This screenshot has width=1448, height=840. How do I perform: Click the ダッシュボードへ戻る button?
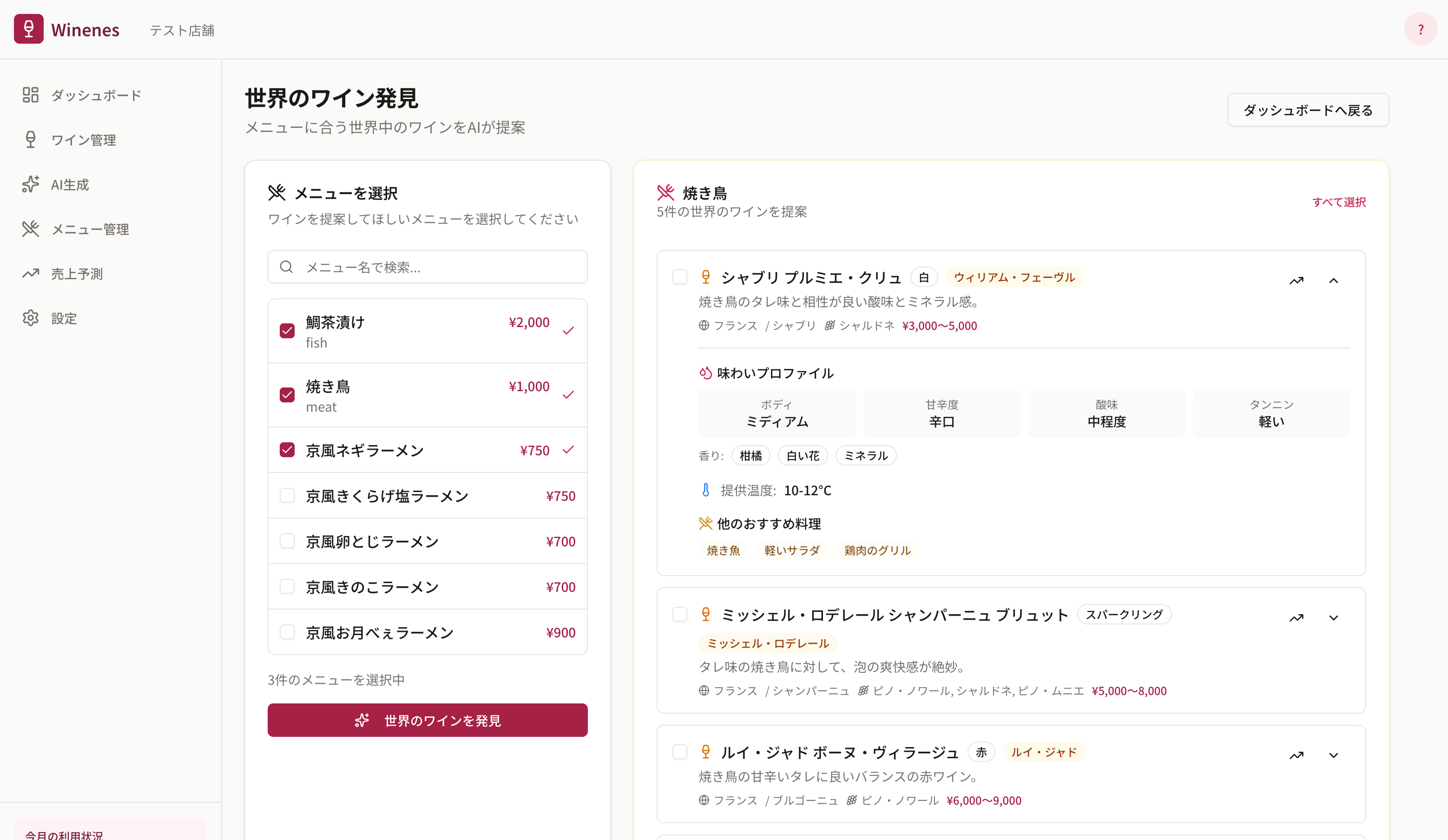[x=1308, y=110]
